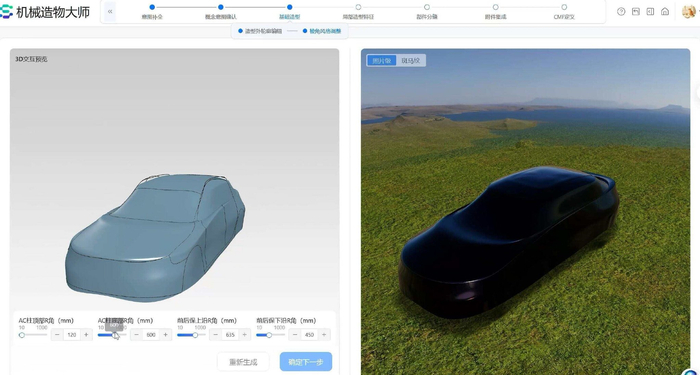This screenshot has height=375, width=700.
Task: Open the 棱角风格调整 sub-step
Action: click(x=322, y=31)
